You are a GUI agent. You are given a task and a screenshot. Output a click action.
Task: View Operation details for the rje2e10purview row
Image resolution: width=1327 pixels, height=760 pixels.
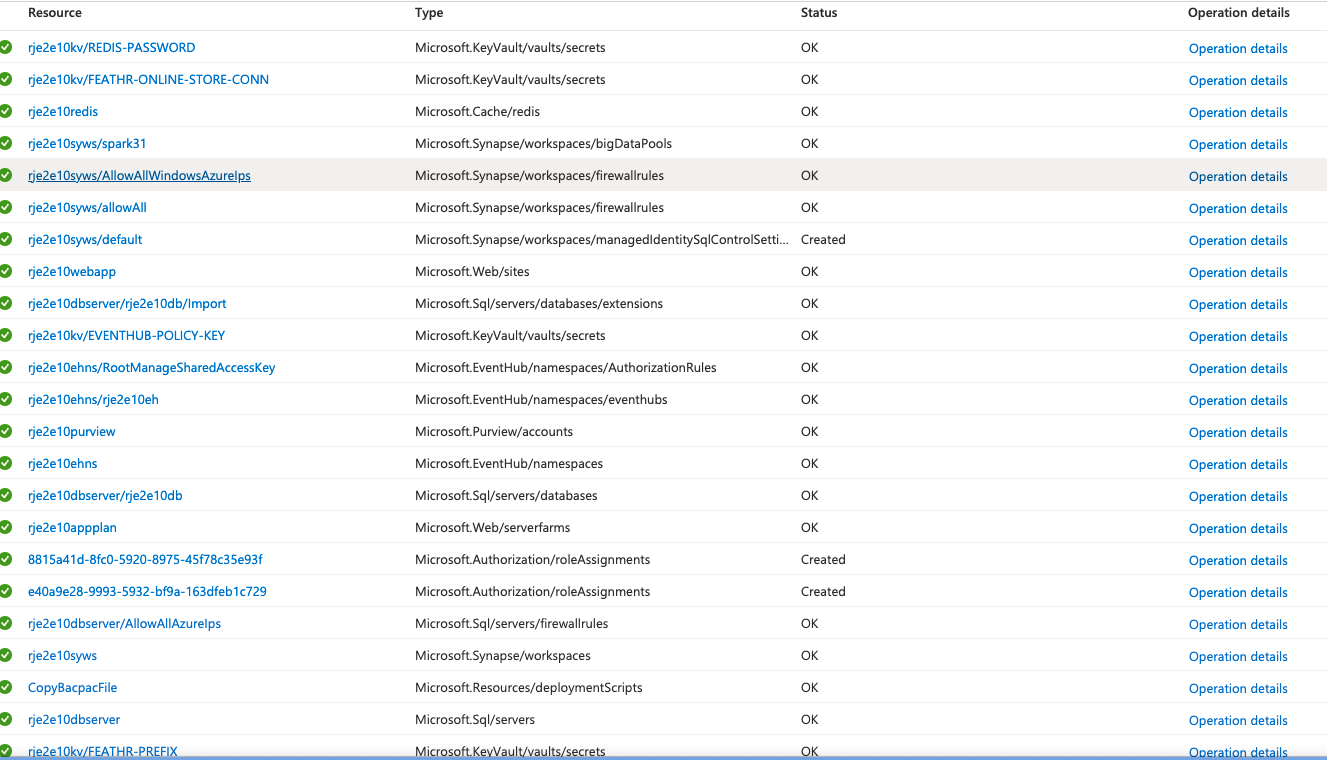pyautogui.click(x=1237, y=433)
